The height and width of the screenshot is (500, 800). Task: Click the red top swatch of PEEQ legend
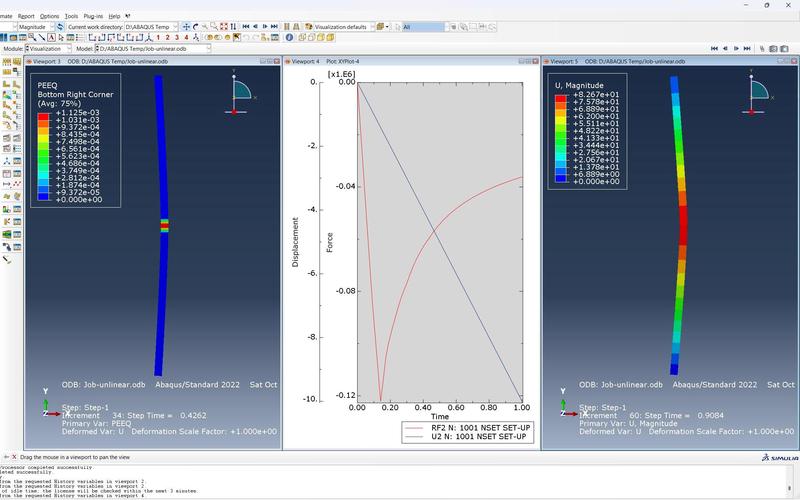pos(43,116)
